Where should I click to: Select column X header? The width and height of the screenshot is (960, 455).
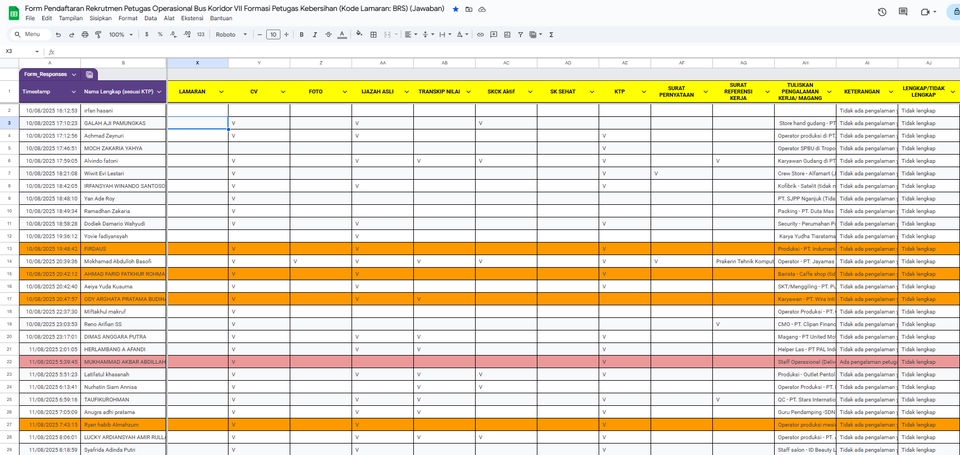point(197,63)
